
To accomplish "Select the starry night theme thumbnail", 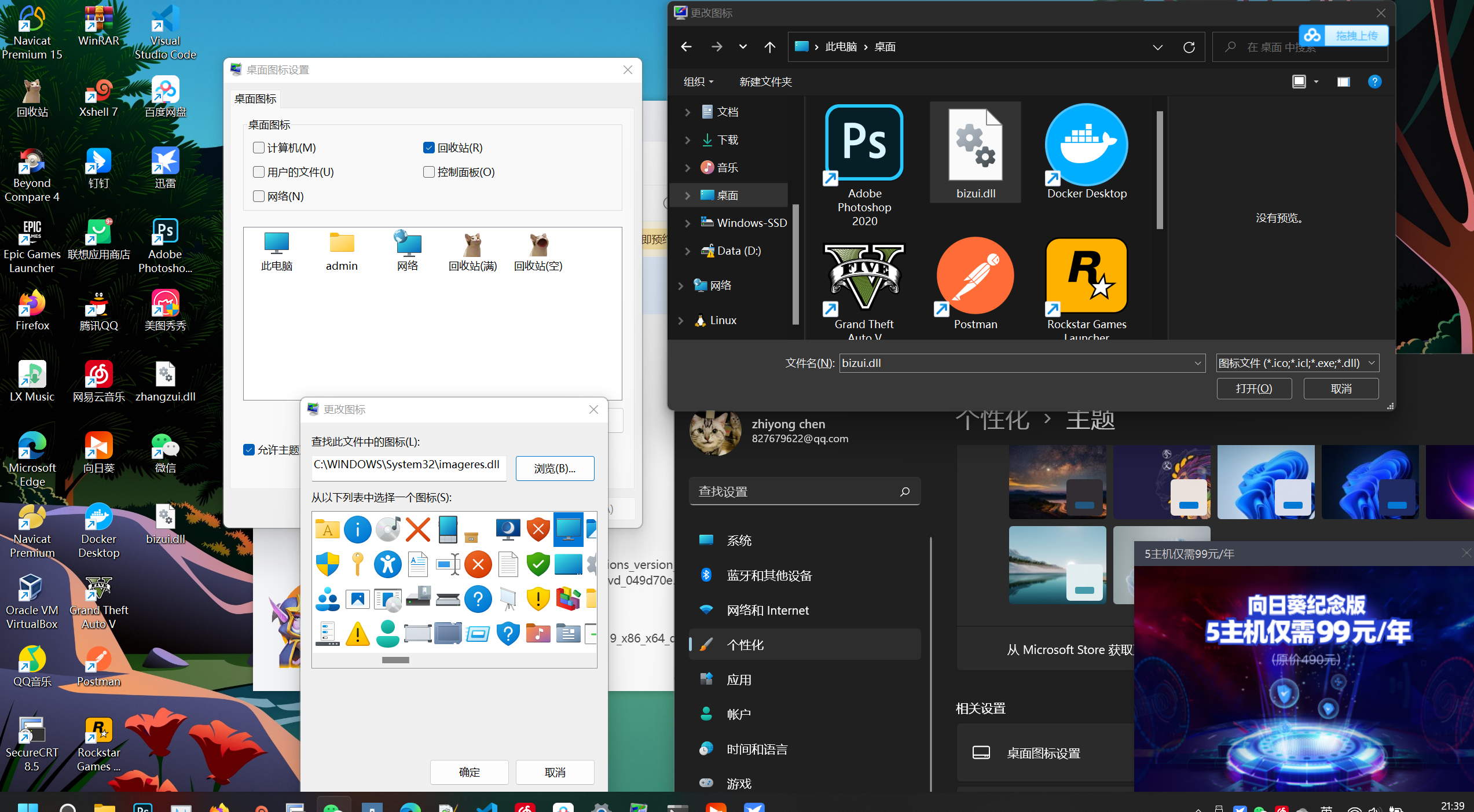I will tap(1057, 481).
